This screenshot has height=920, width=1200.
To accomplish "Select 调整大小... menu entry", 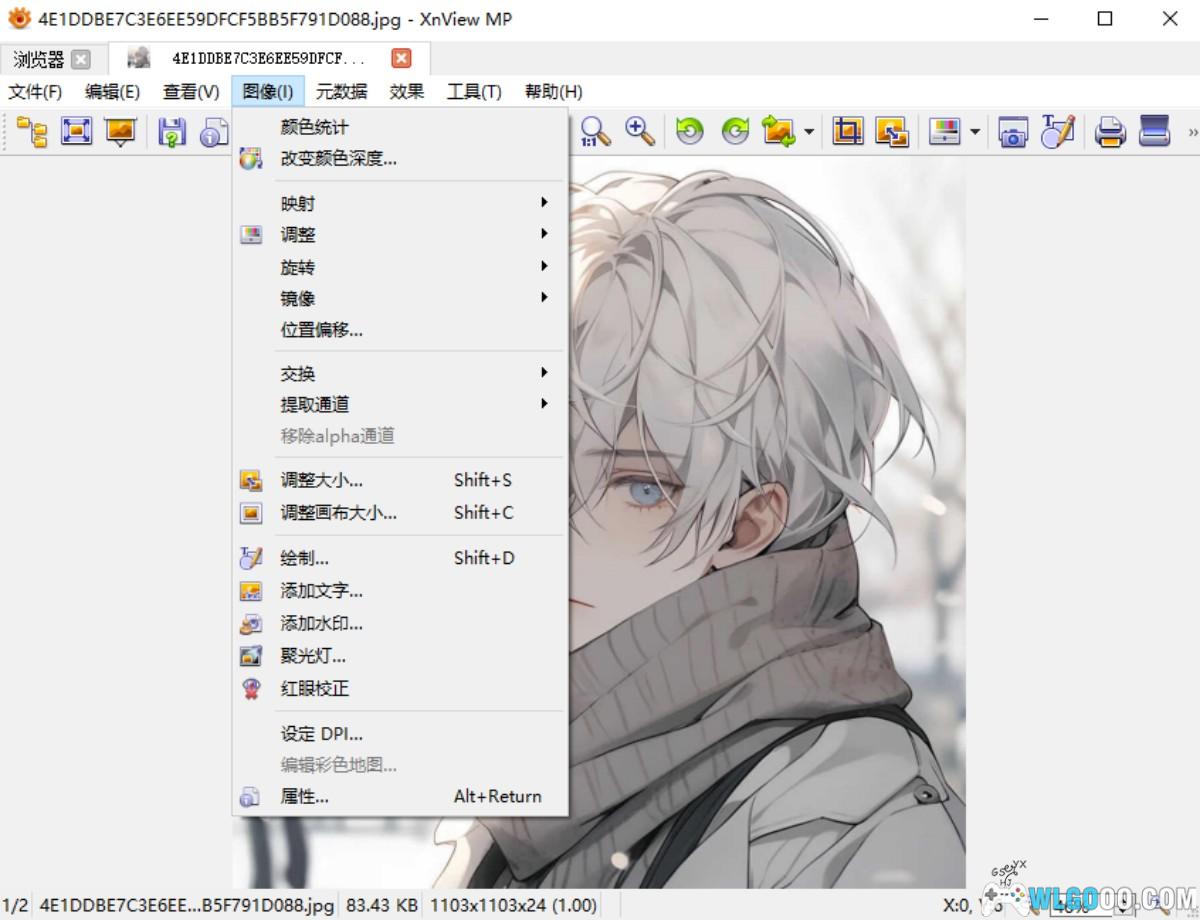I will click(x=322, y=481).
